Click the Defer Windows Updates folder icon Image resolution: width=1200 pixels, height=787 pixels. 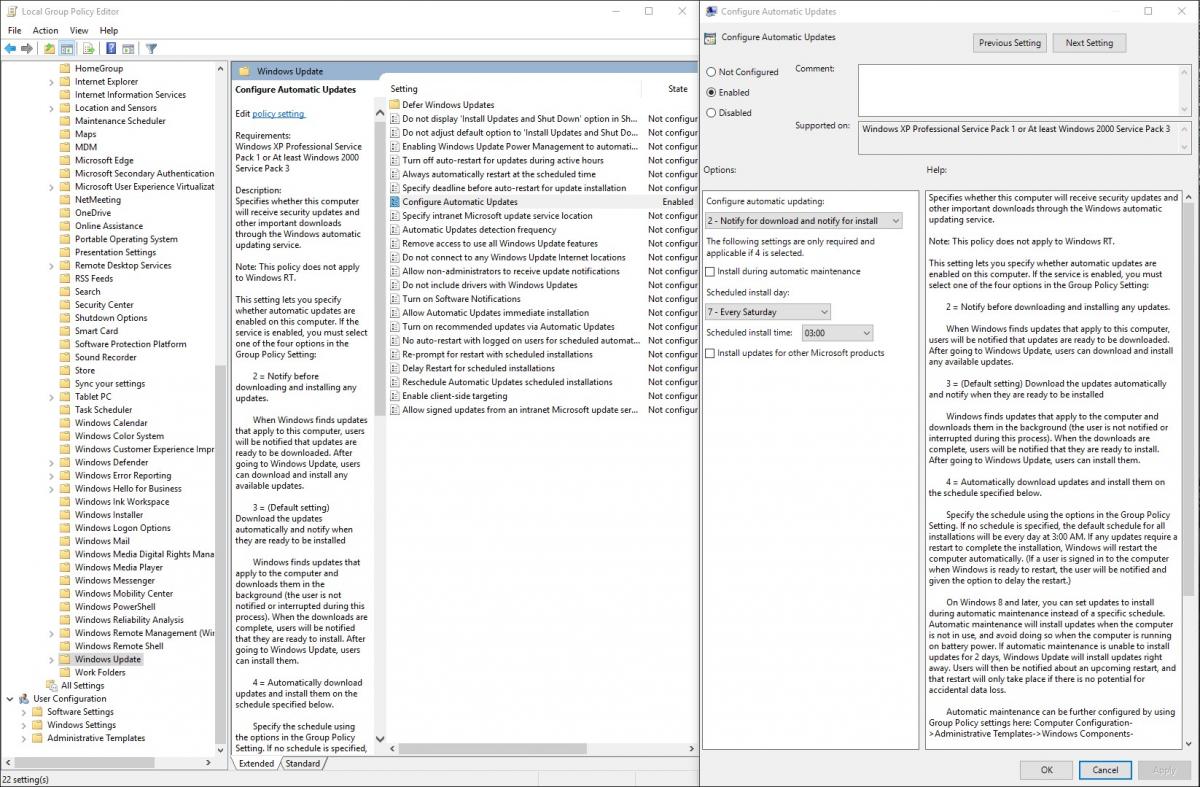coord(394,105)
